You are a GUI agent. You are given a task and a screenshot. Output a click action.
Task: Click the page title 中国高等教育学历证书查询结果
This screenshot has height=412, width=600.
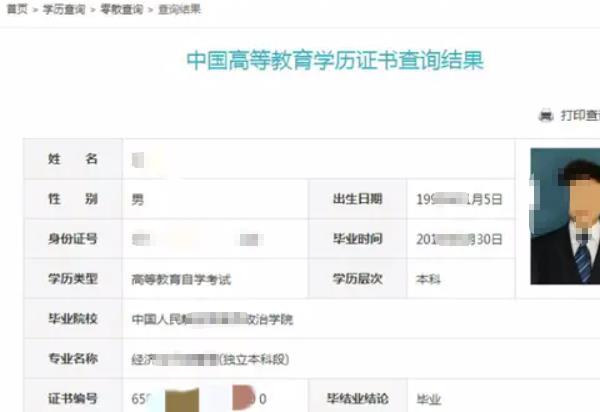(335, 60)
